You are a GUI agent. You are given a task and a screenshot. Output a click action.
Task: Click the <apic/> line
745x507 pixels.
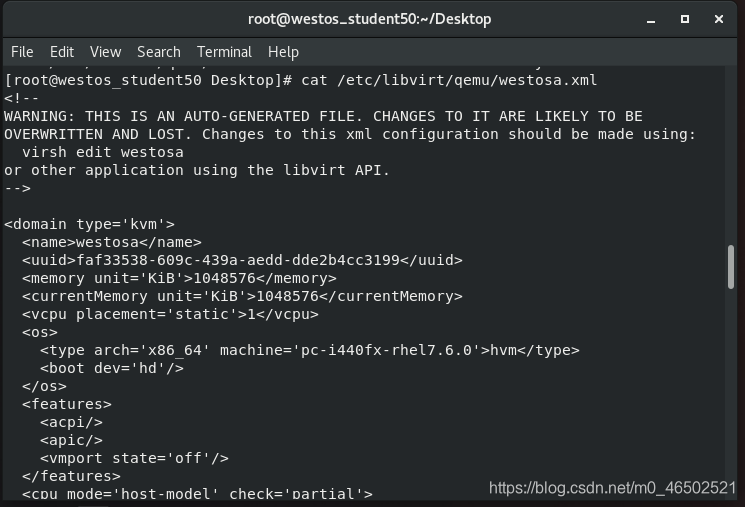click(x=71, y=440)
